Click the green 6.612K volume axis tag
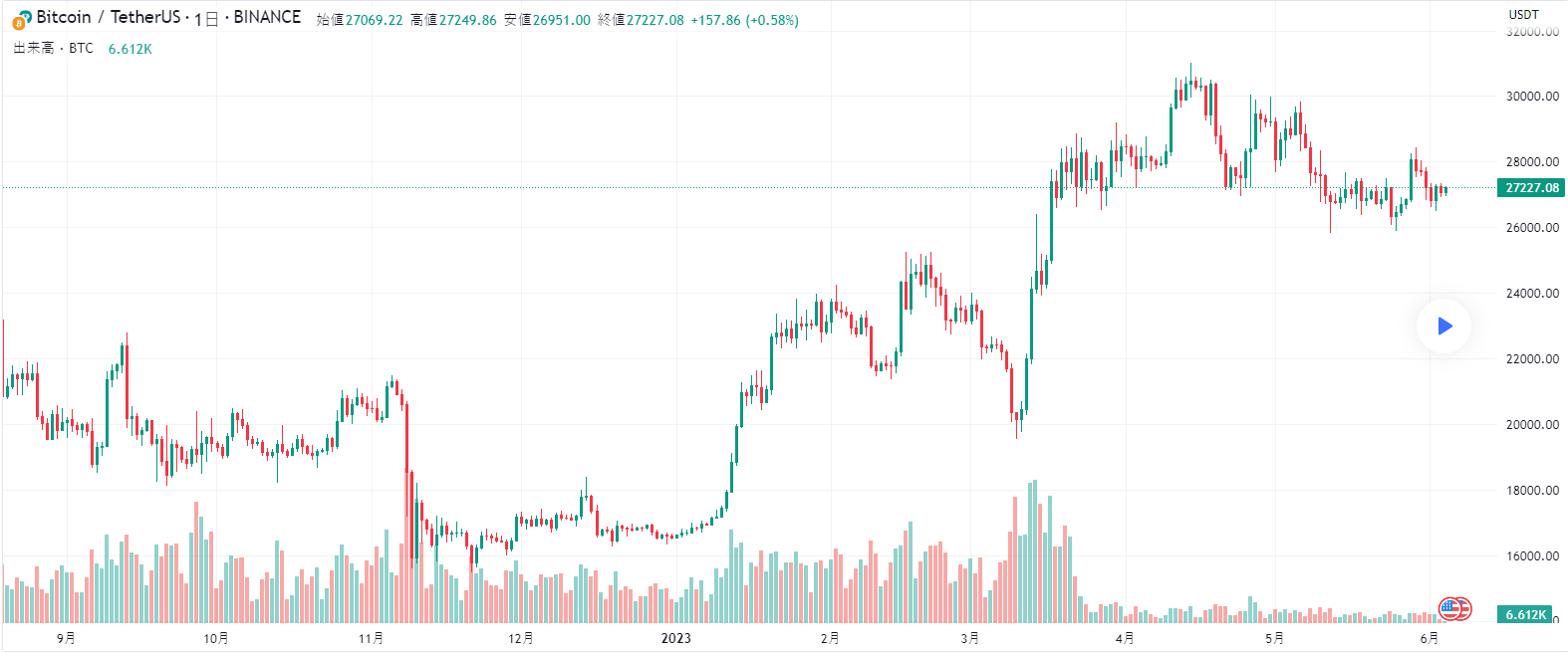 [x=1525, y=615]
